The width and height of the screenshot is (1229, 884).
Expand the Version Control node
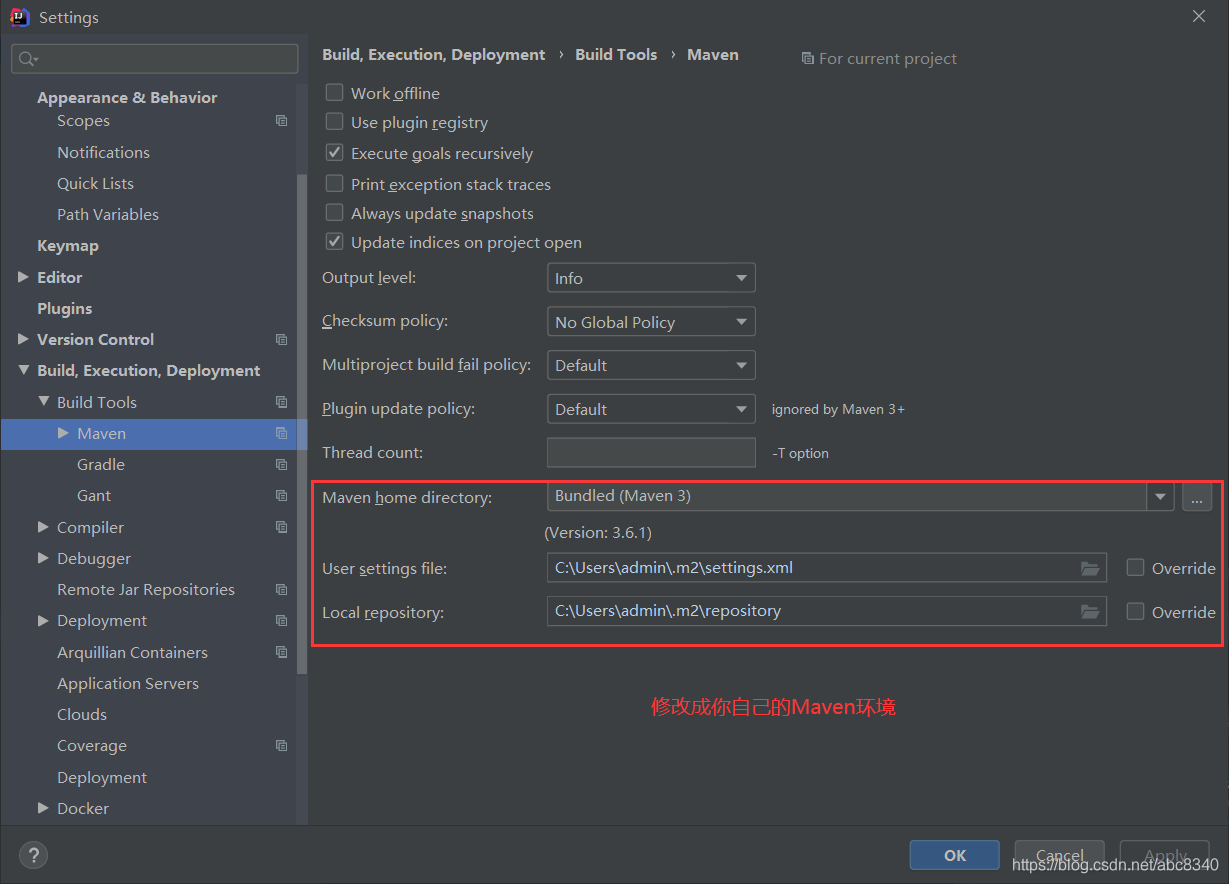click(23, 339)
